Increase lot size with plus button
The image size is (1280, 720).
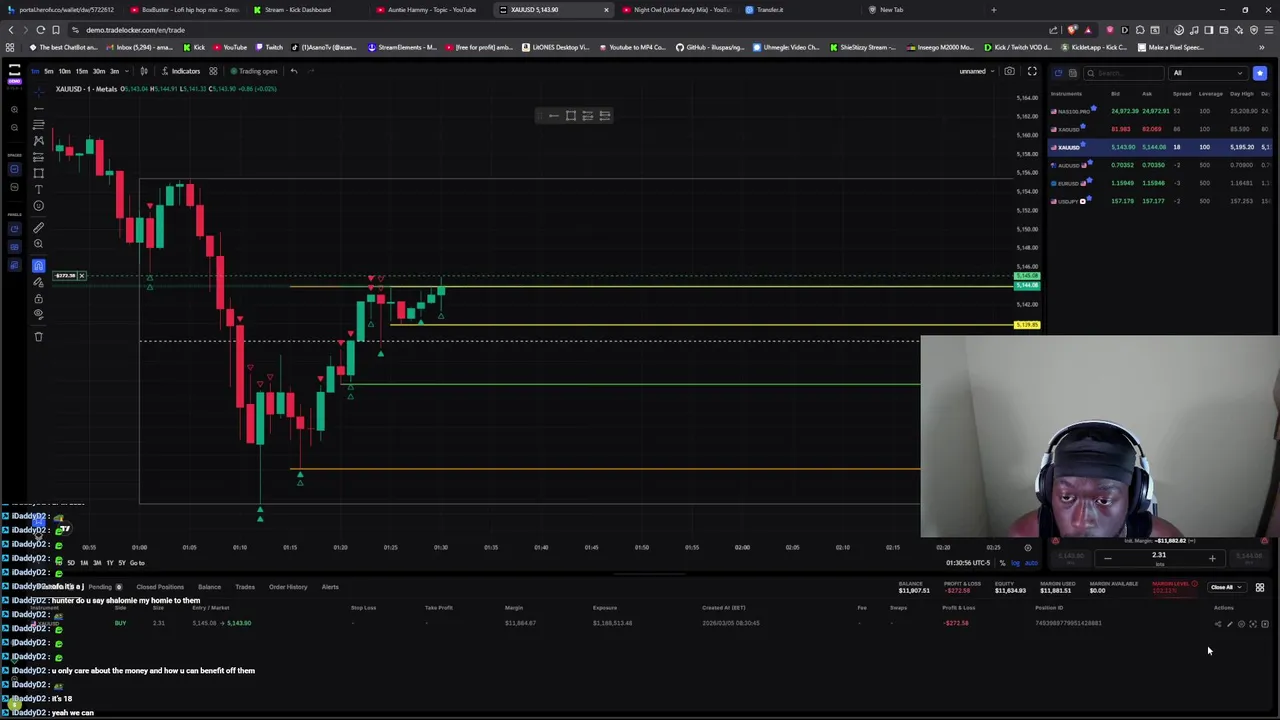point(1212,558)
